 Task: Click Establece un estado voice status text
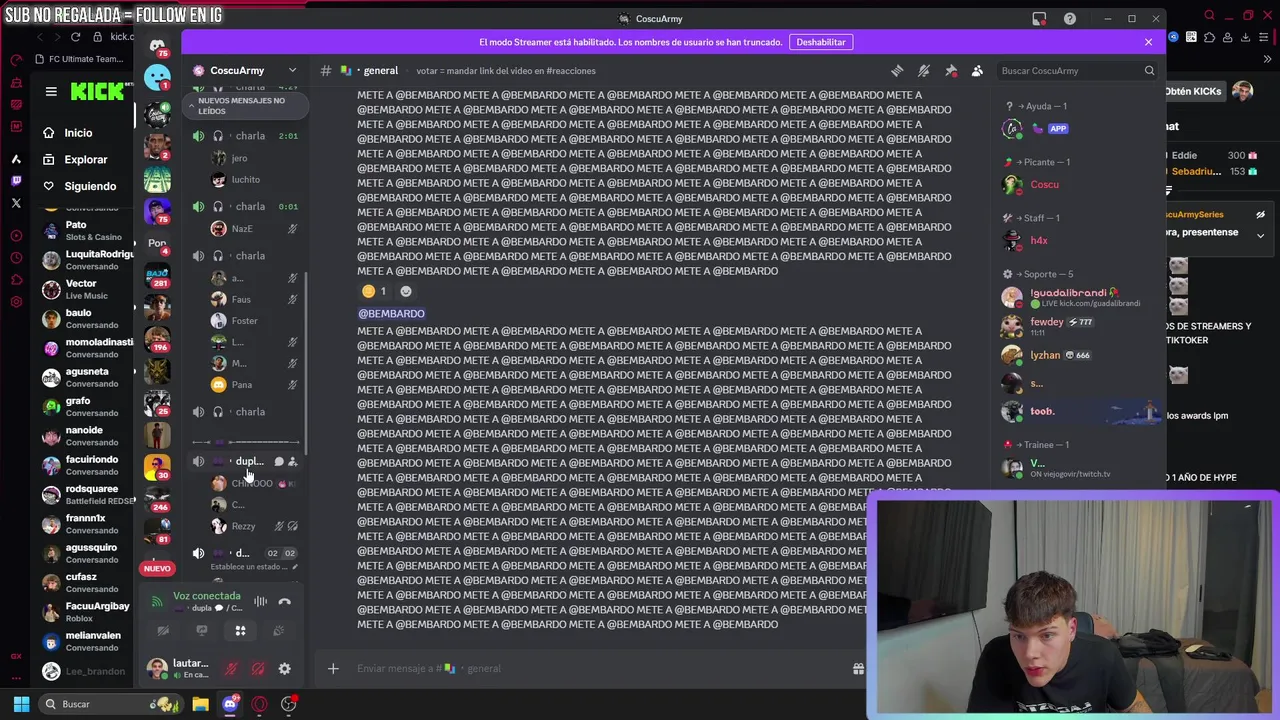[x=250, y=567]
